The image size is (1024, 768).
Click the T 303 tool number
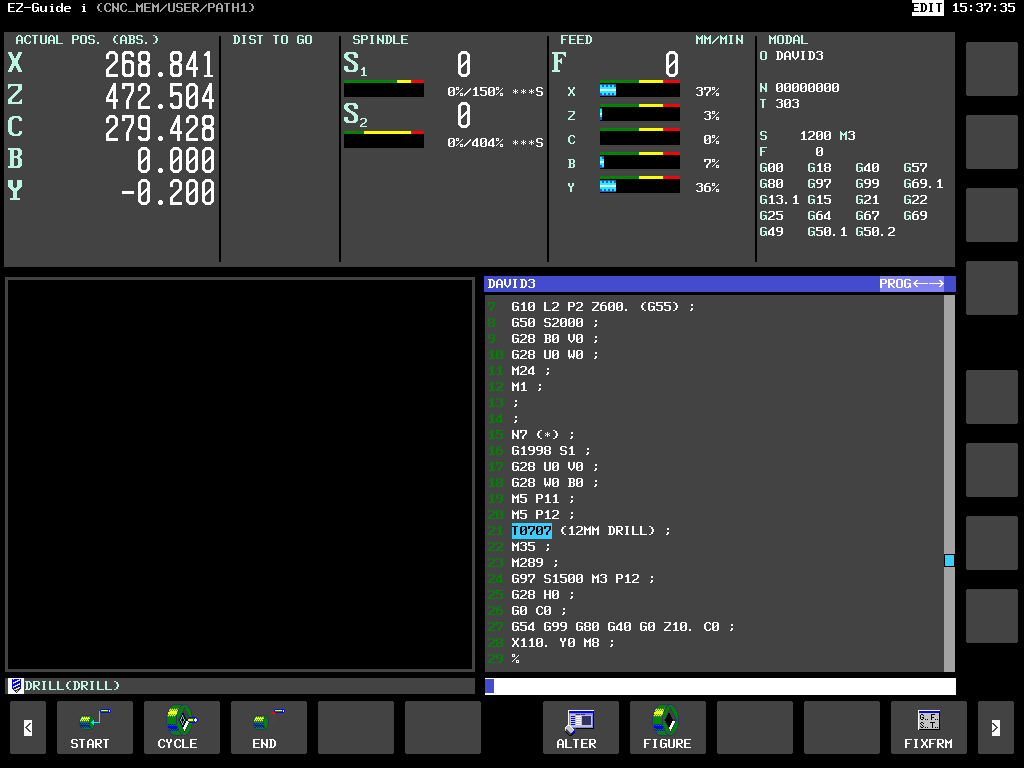tap(780, 104)
